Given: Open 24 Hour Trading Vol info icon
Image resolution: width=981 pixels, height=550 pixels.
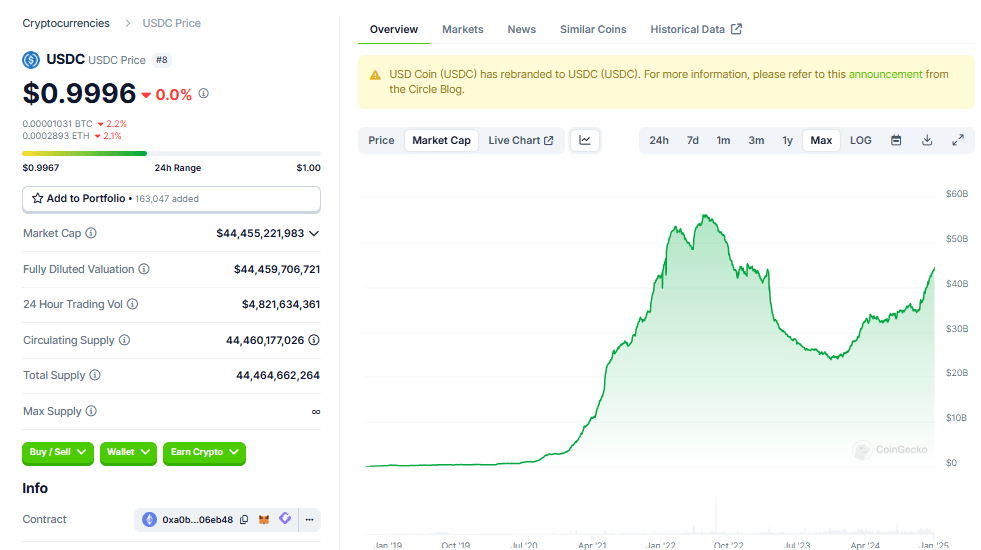Looking at the screenshot, I should 133,304.
